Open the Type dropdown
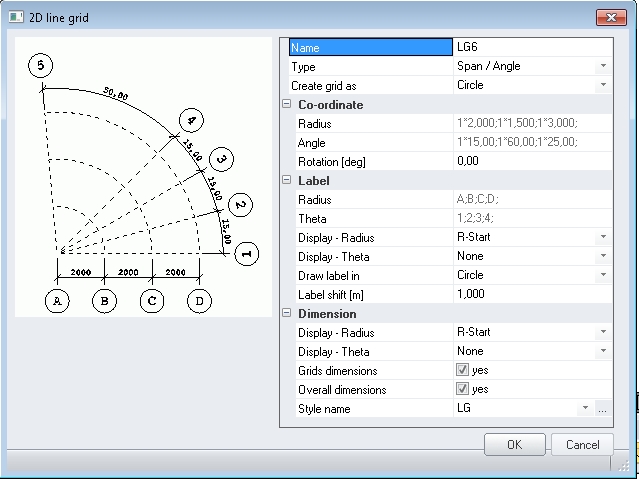 click(604, 66)
